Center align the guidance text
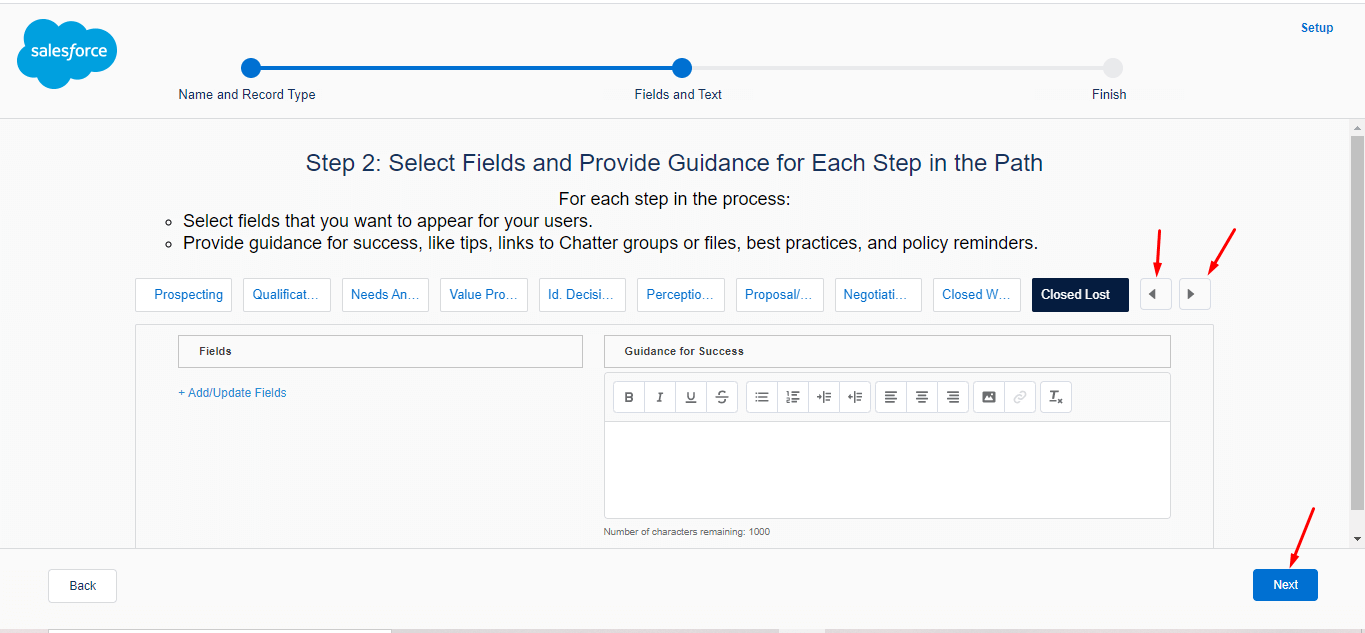Screen dimensions: 1365x633 coord(922,397)
